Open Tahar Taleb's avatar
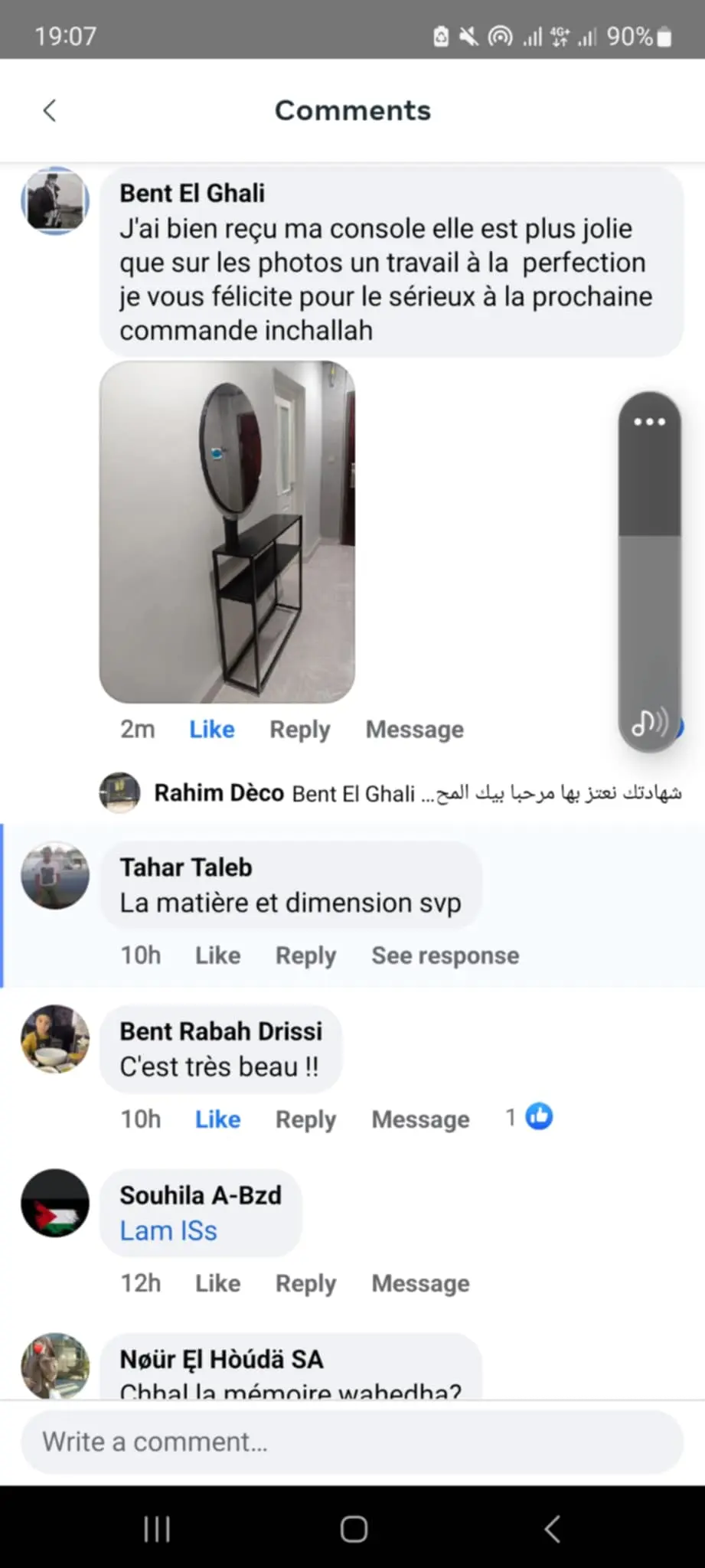705x1568 pixels. (54, 875)
